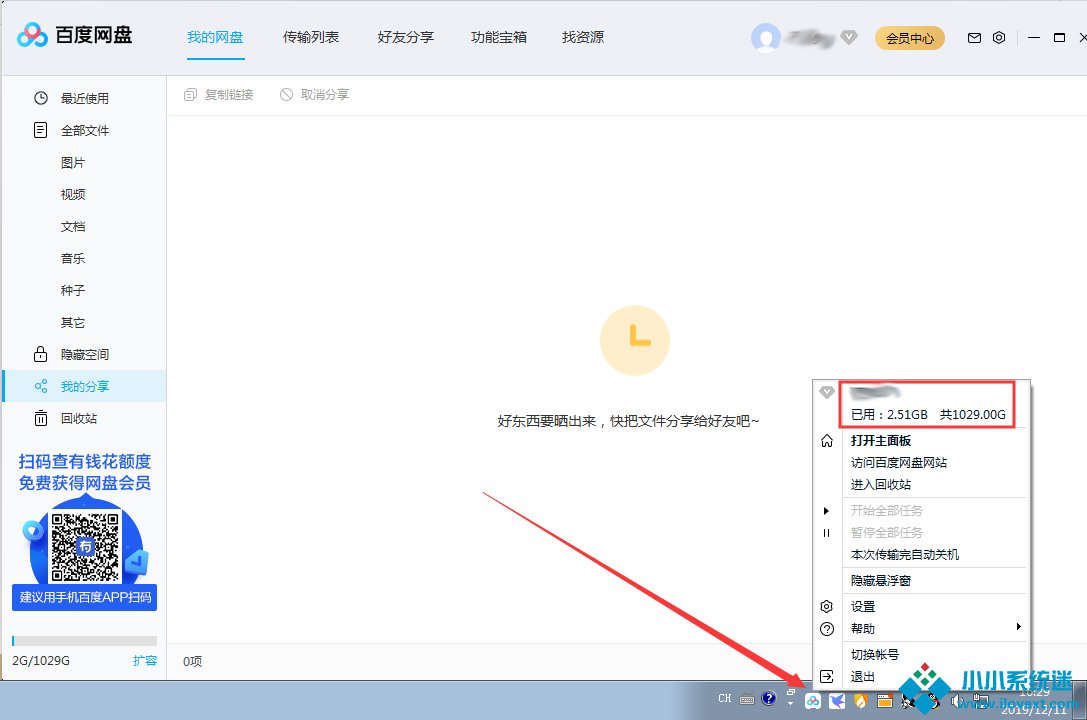Click the QR code promotional image
Viewport: 1087px width, 720px height.
[x=85, y=546]
